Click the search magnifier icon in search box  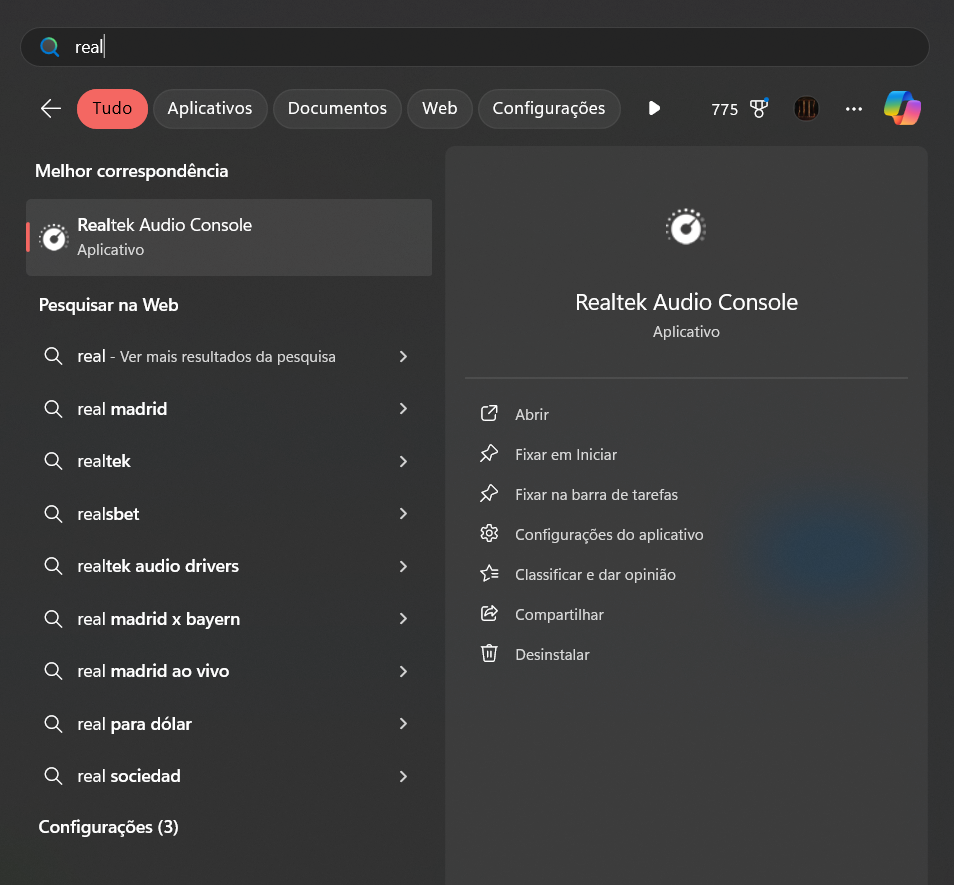tap(49, 47)
